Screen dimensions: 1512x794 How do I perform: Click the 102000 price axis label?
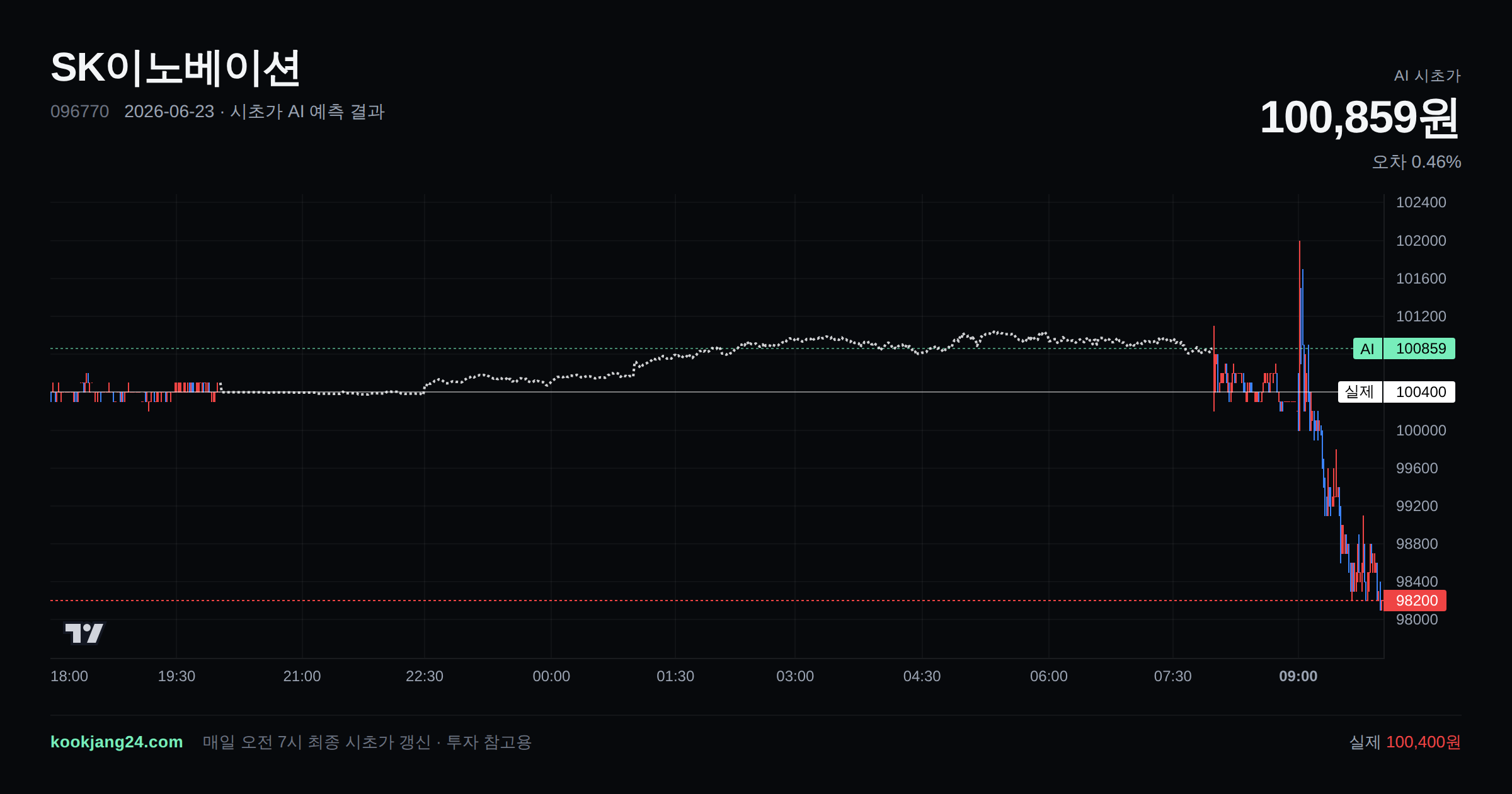pyautogui.click(x=1421, y=241)
